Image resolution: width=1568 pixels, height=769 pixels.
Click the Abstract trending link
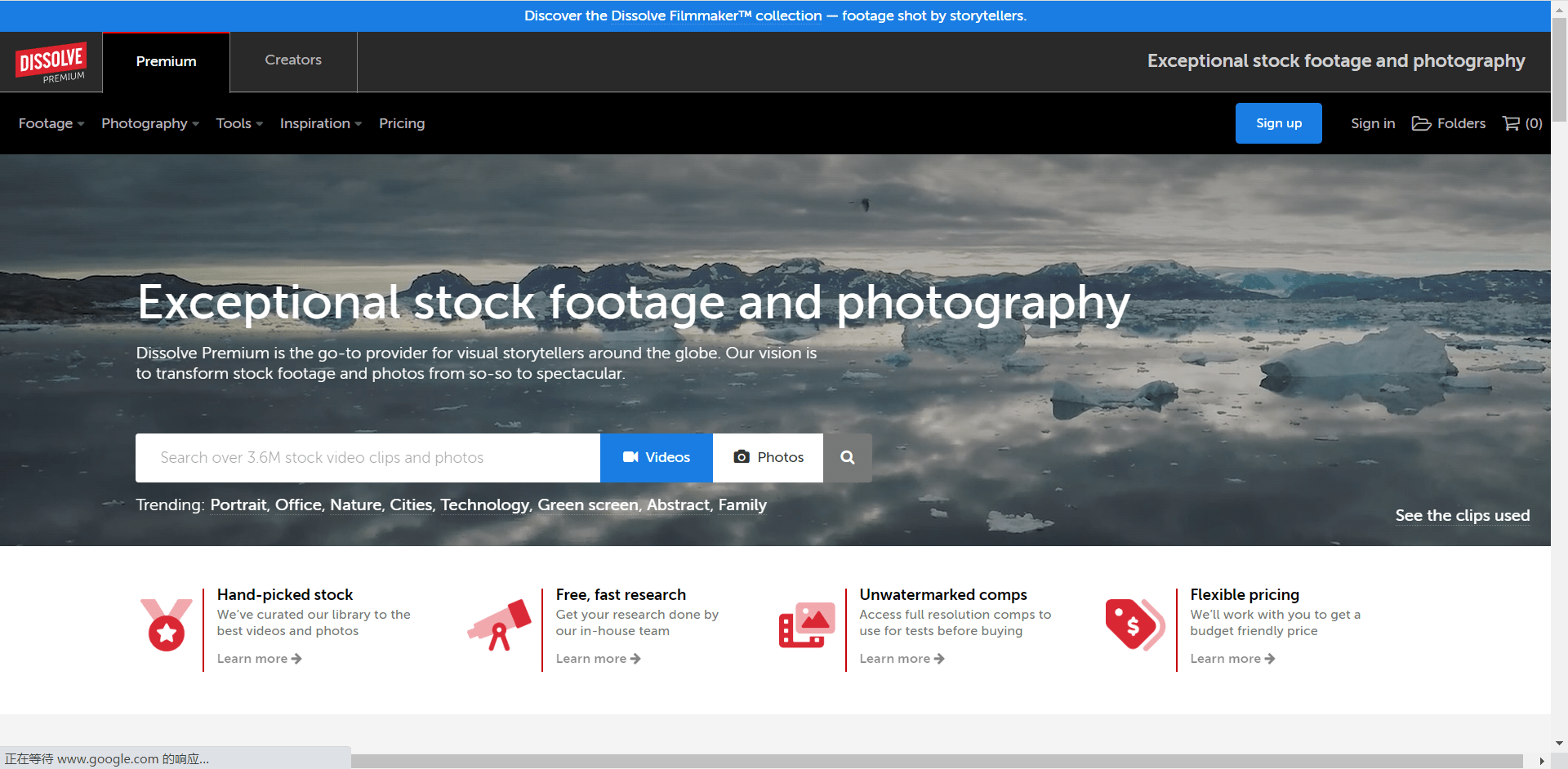pyautogui.click(x=678, y=505)
